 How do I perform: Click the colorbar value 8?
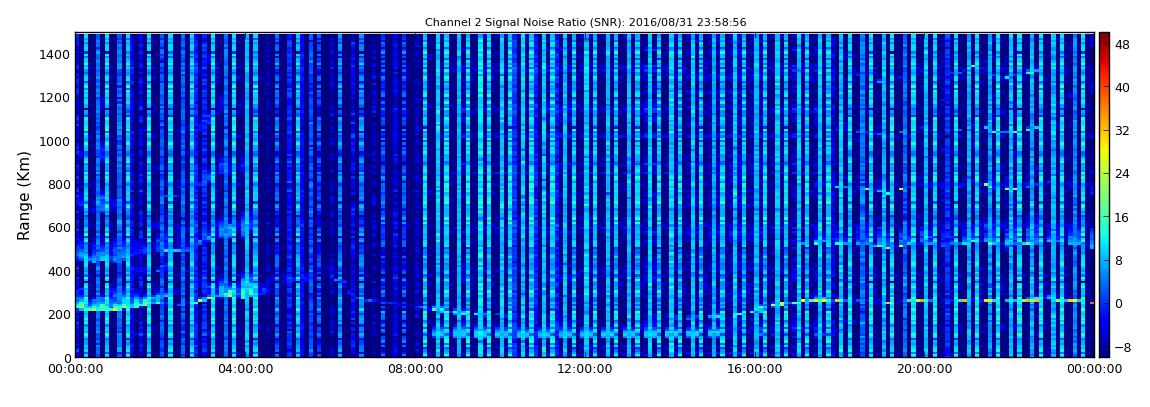(x=1119, y=260)
